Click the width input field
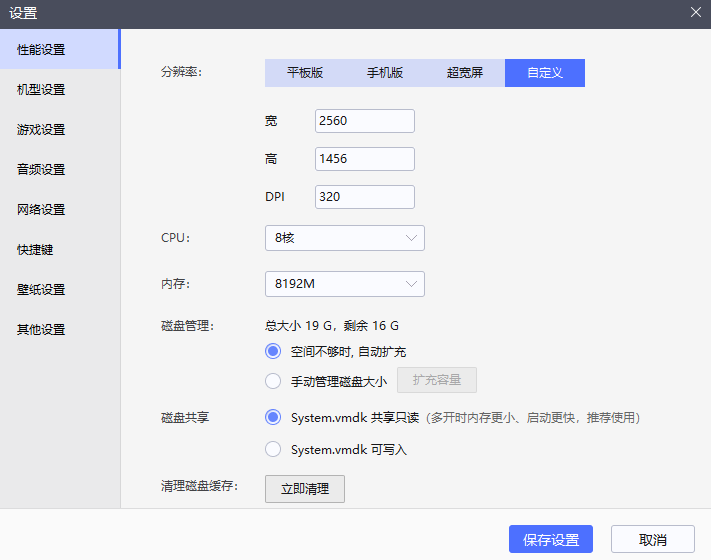Screen dimensions: 711x560 click(364, 121)
